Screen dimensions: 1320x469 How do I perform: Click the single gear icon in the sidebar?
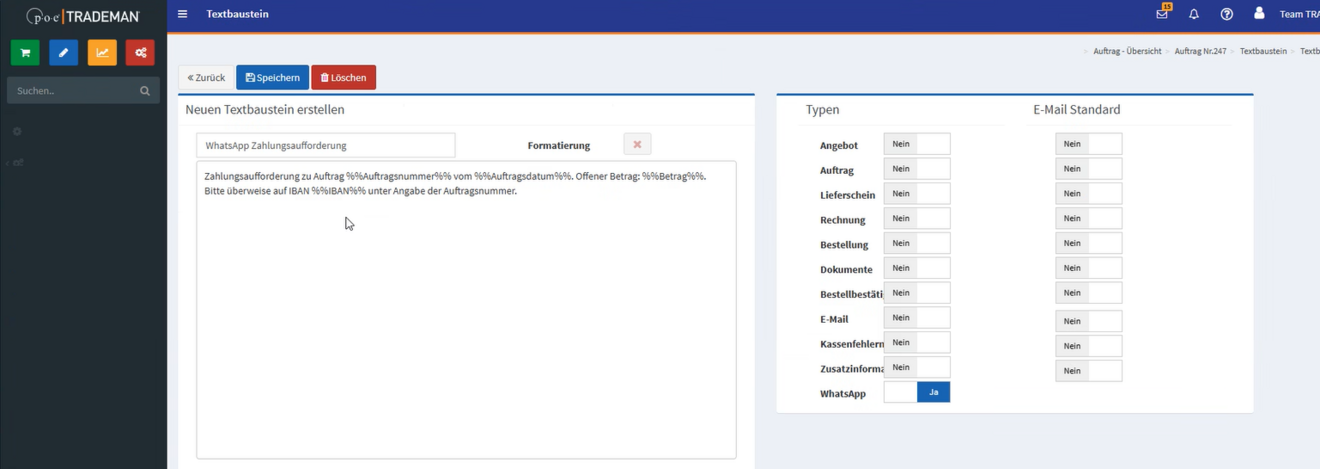tap(17, 131)
